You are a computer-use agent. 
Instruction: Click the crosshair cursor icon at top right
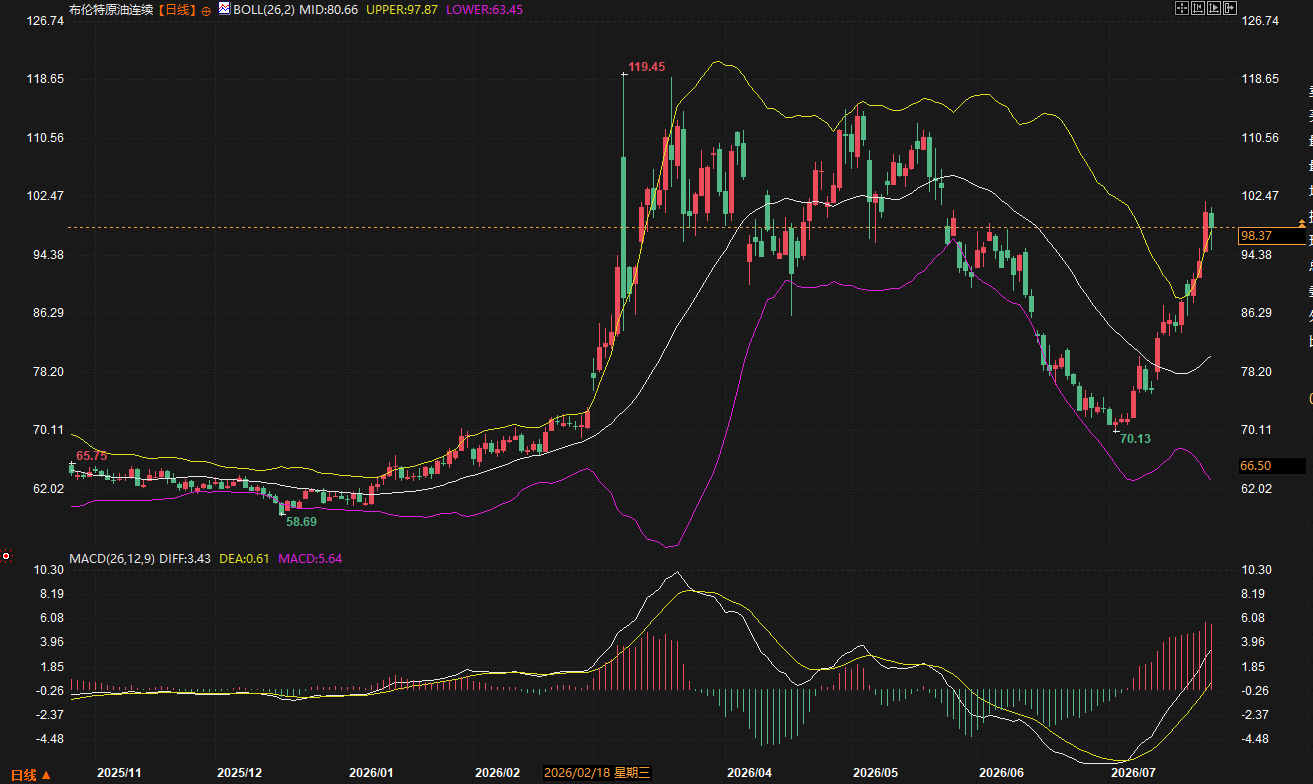pos(1182,8)
